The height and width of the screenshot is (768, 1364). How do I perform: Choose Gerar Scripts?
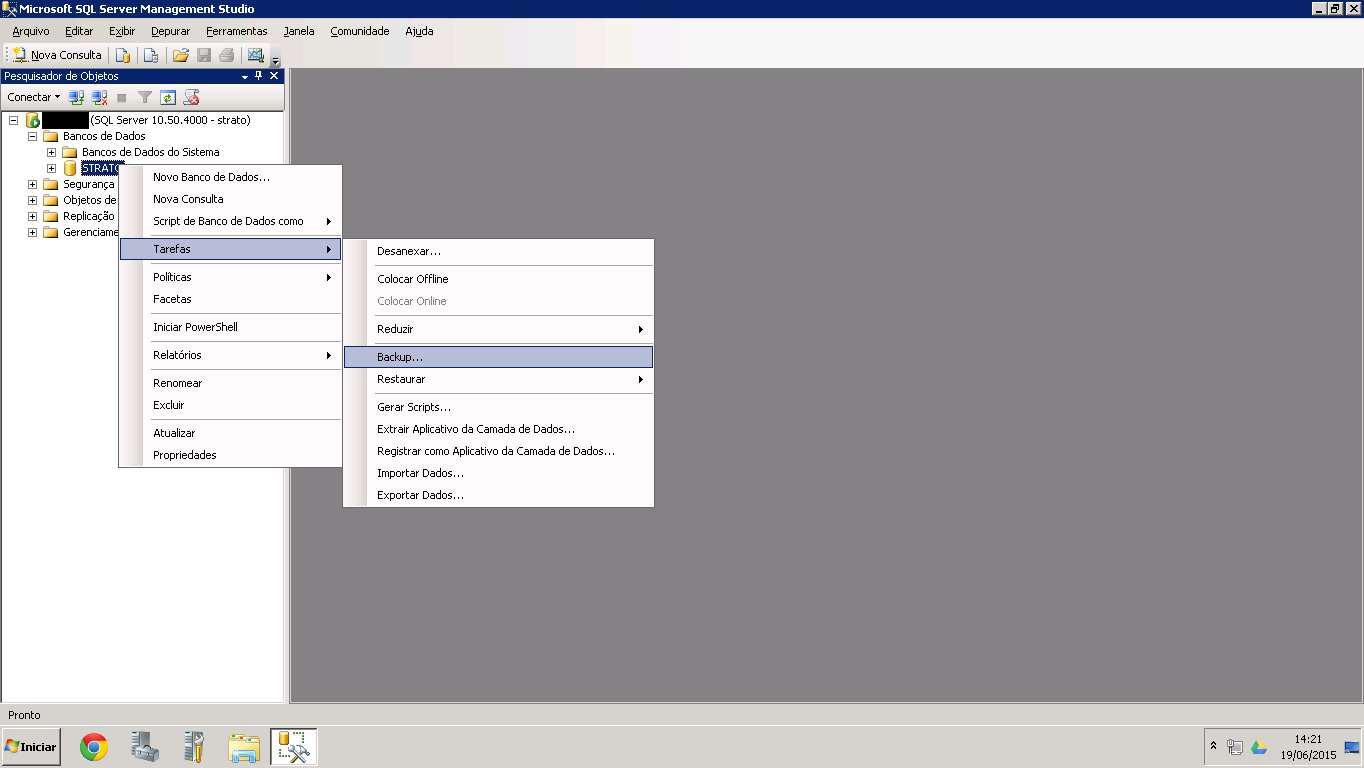click(x=498, y=407)
